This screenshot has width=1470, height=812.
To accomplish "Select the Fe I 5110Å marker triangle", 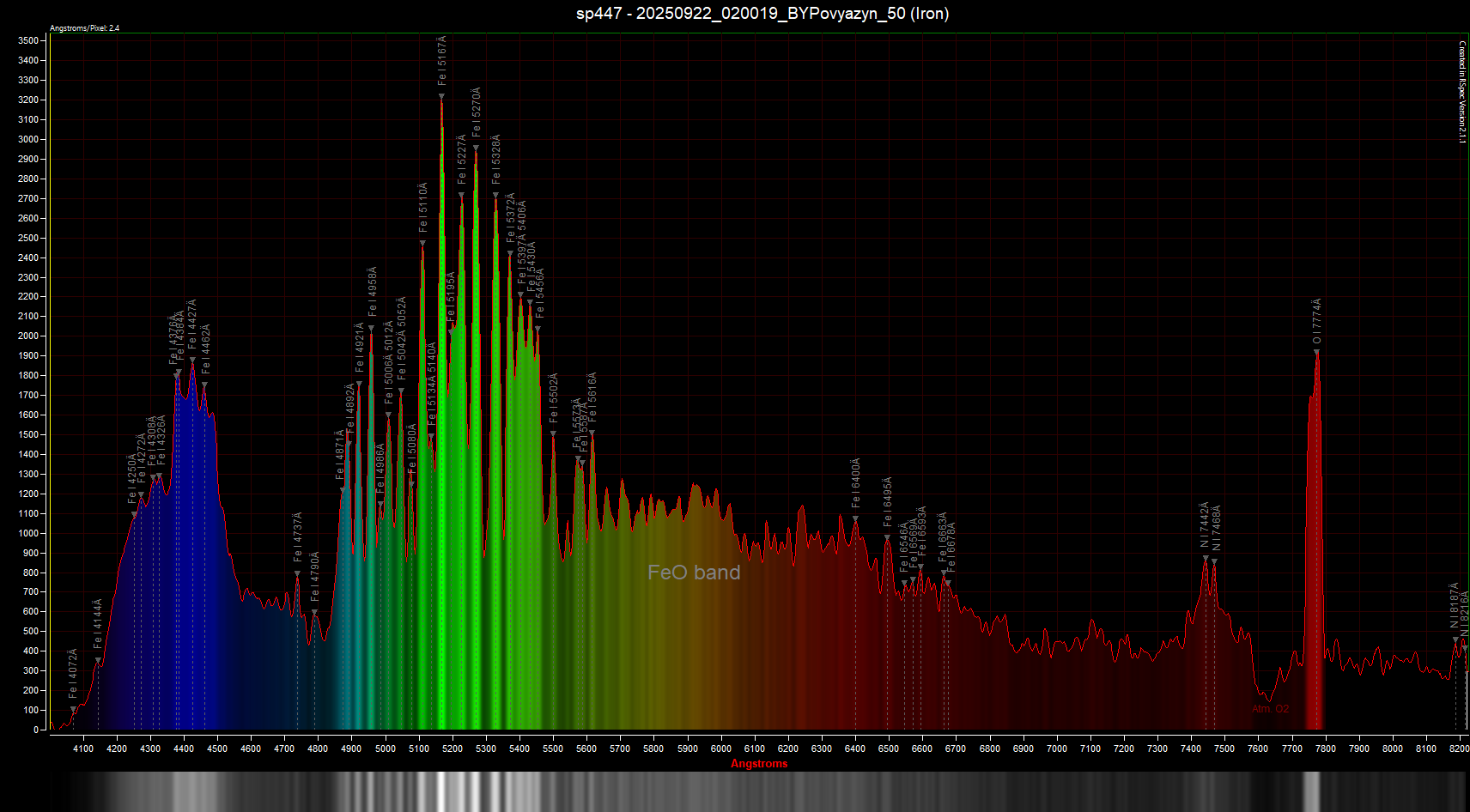I will coord(422,244).
